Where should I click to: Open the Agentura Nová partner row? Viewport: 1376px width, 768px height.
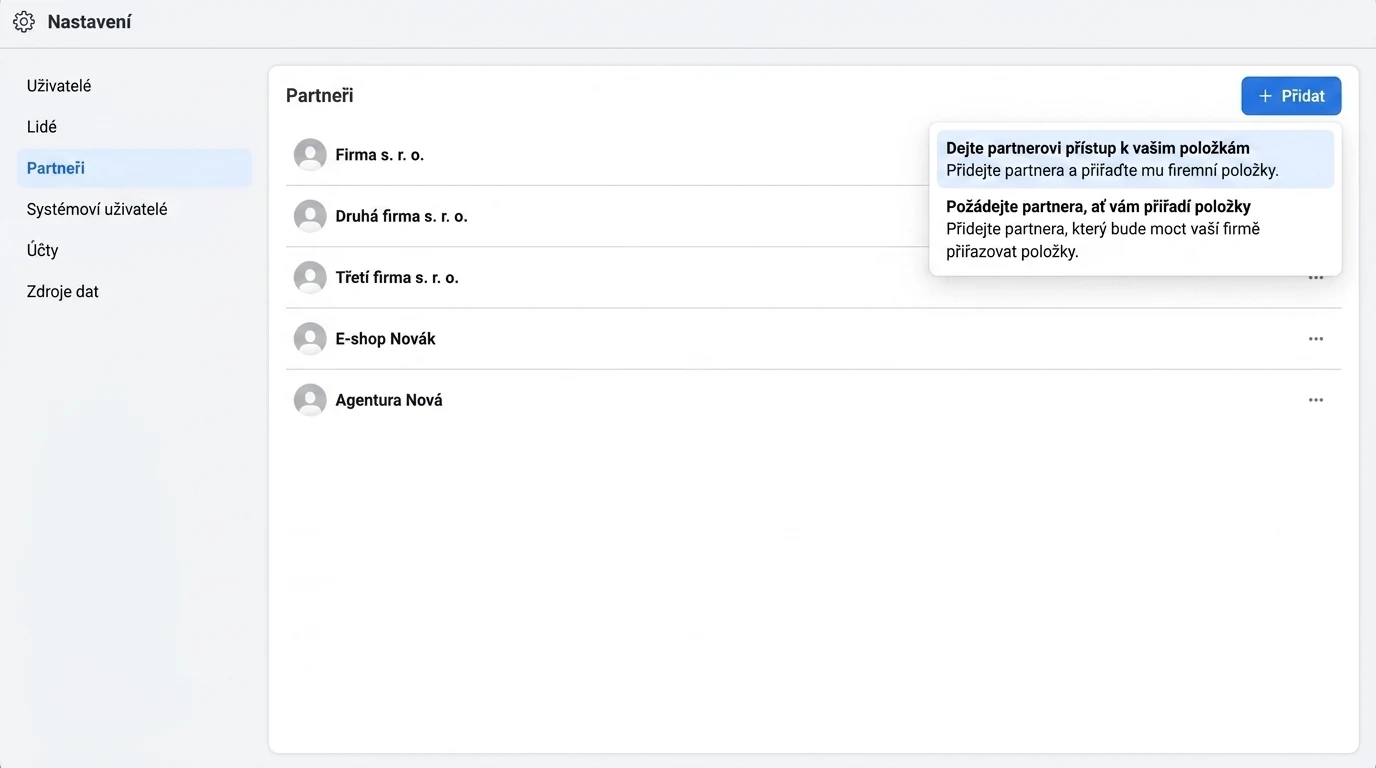tap(813, 400)
